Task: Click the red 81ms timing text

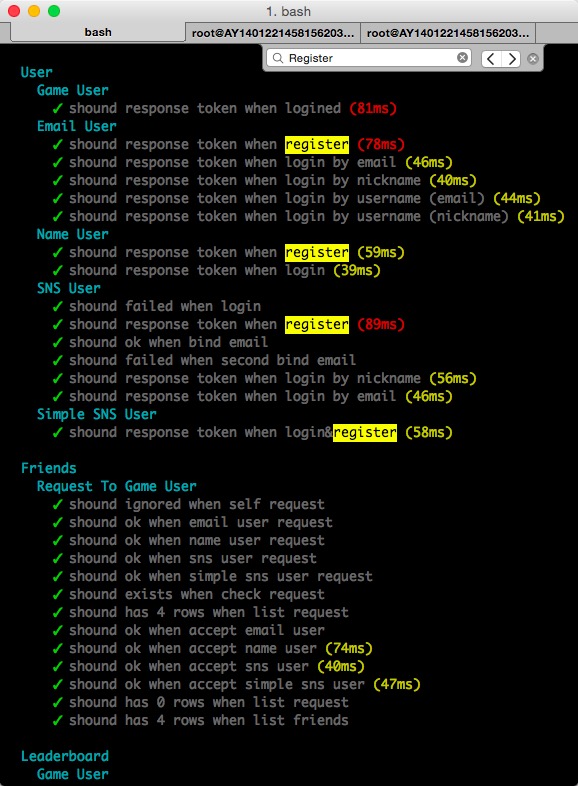Action: click(x=373, y=108)
